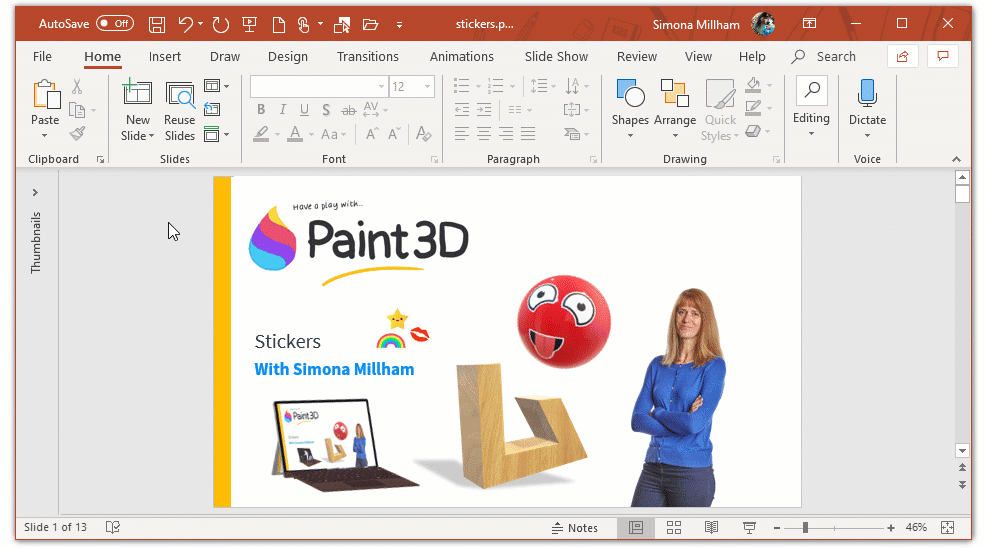
Task: Click the Comments speech bubble icon
Action: pos(943,56)
